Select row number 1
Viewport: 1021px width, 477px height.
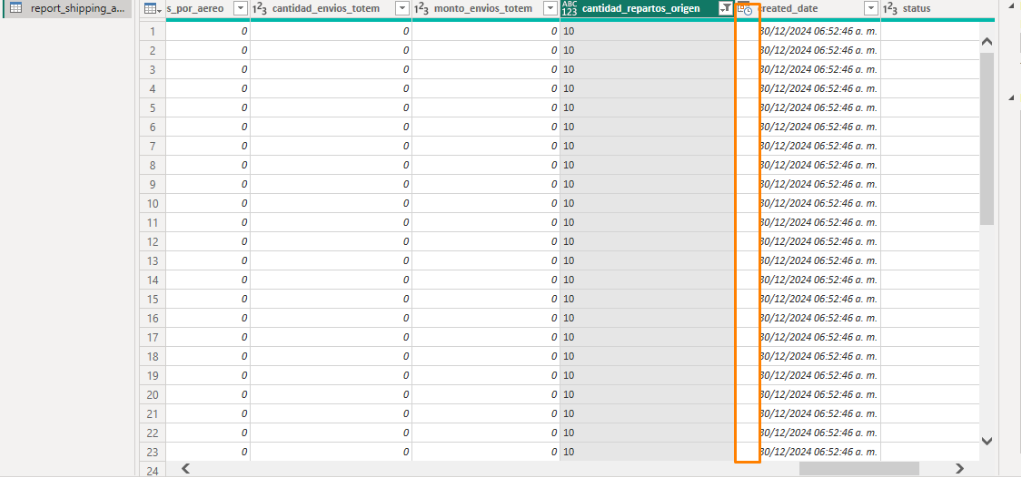coord(152,31)
